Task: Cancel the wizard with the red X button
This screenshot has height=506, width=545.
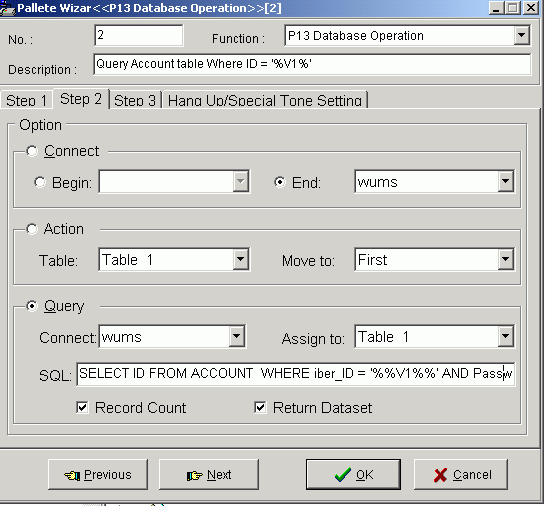Action: (461, 474)
